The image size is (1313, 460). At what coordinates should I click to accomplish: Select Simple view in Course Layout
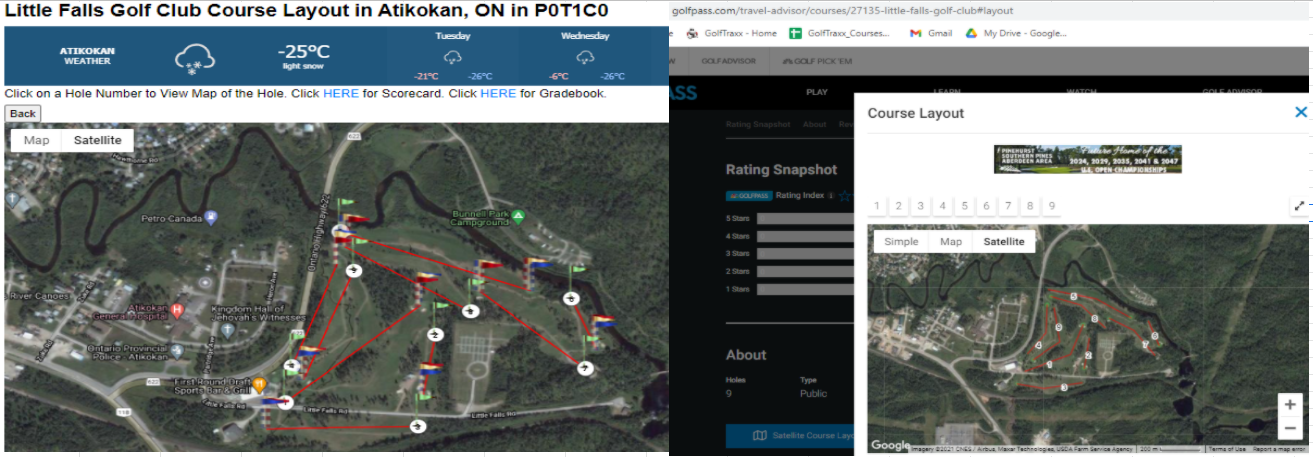(901, 242)
